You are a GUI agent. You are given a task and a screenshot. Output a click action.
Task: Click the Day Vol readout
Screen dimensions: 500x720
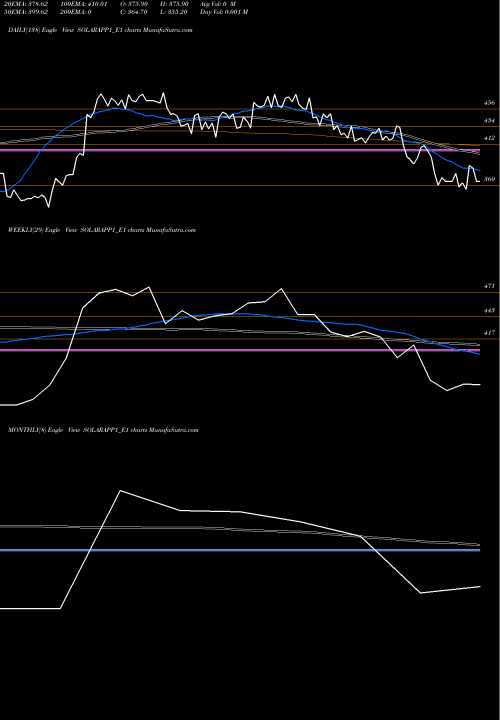point(224,12)
